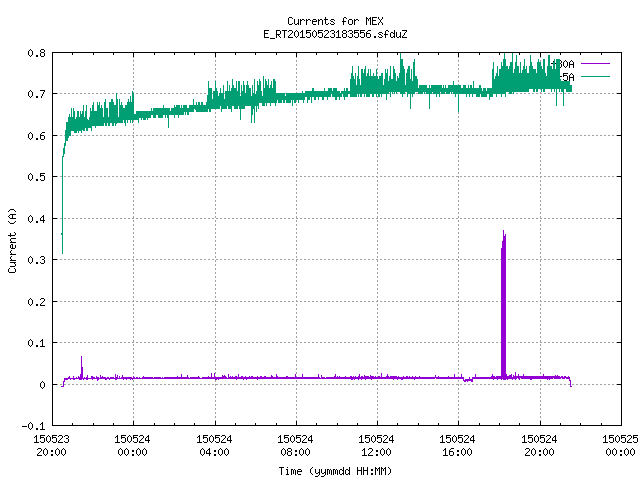This screenshot has width=640, height=480.
Task: Click the "150524 16:00" x-axis tick label
Action: (x=457, y=445)
